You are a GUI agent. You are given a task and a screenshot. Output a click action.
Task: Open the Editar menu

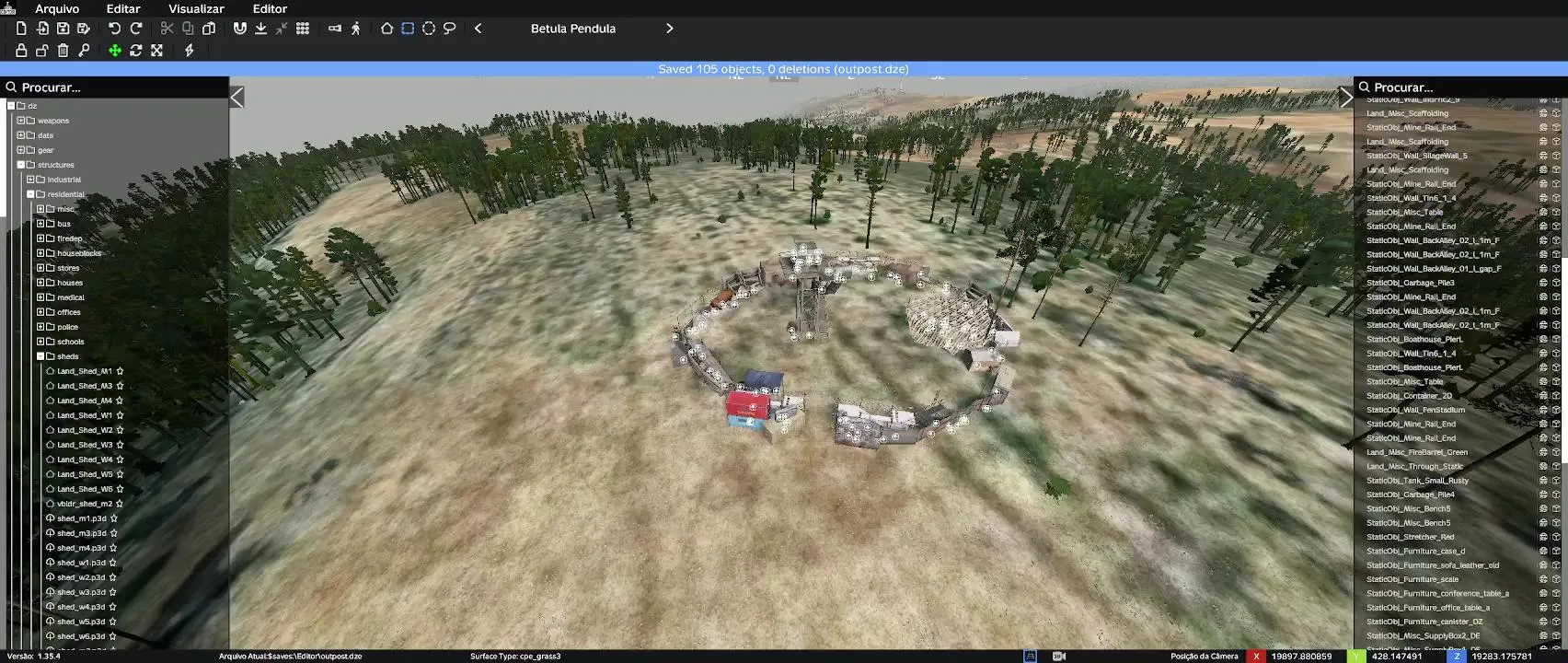(123, 8)
